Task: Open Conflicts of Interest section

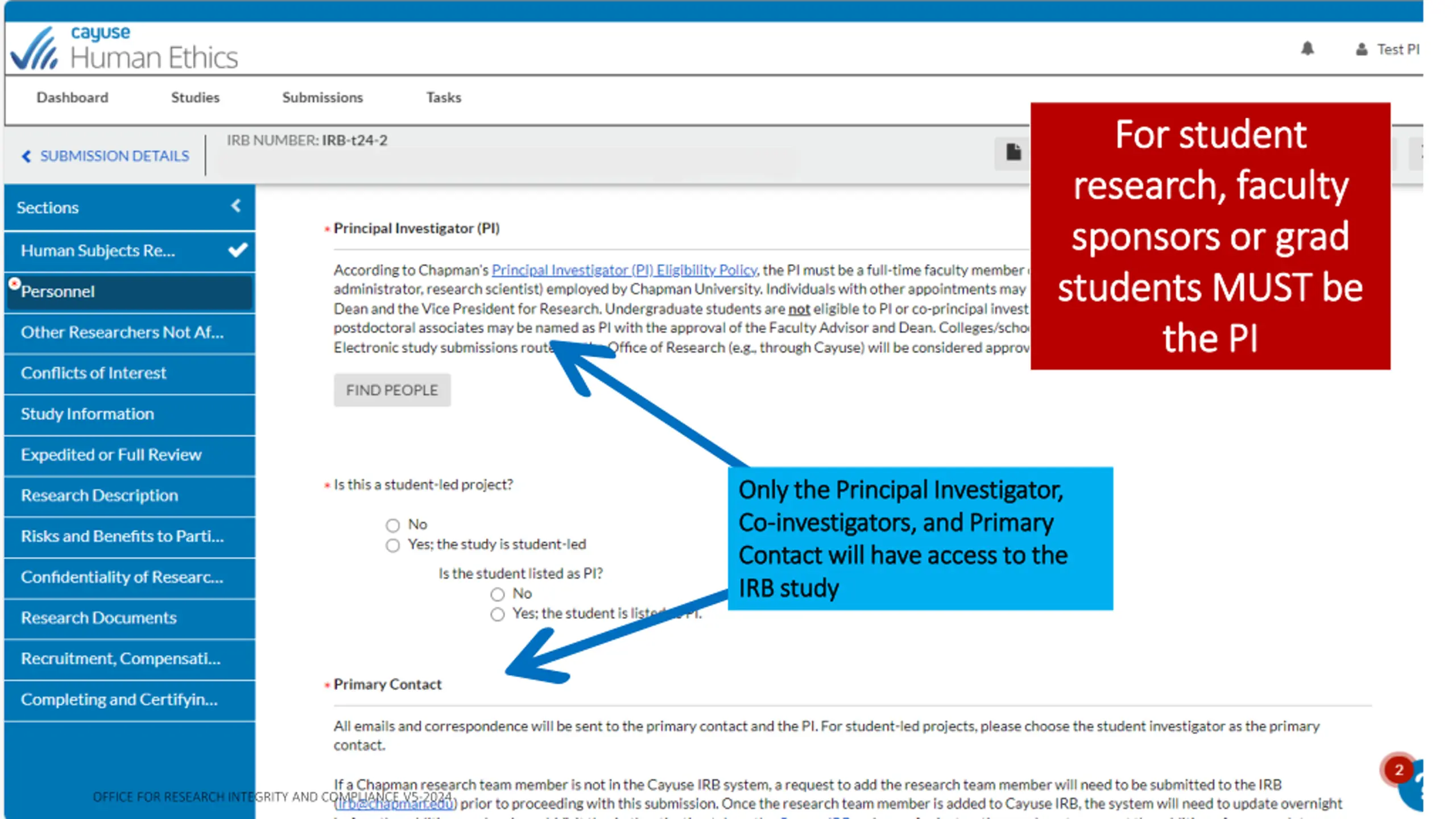Action: [x=130, y=373]
